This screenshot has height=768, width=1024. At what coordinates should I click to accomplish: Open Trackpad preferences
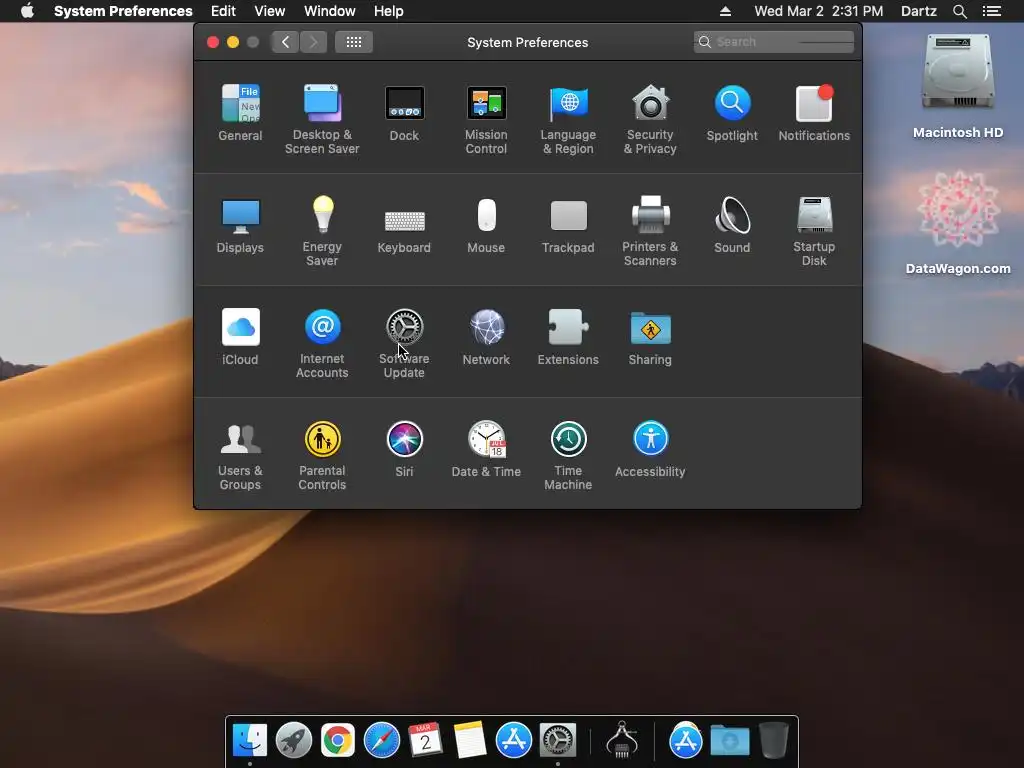pyautogui.click(x=568, y=225)
